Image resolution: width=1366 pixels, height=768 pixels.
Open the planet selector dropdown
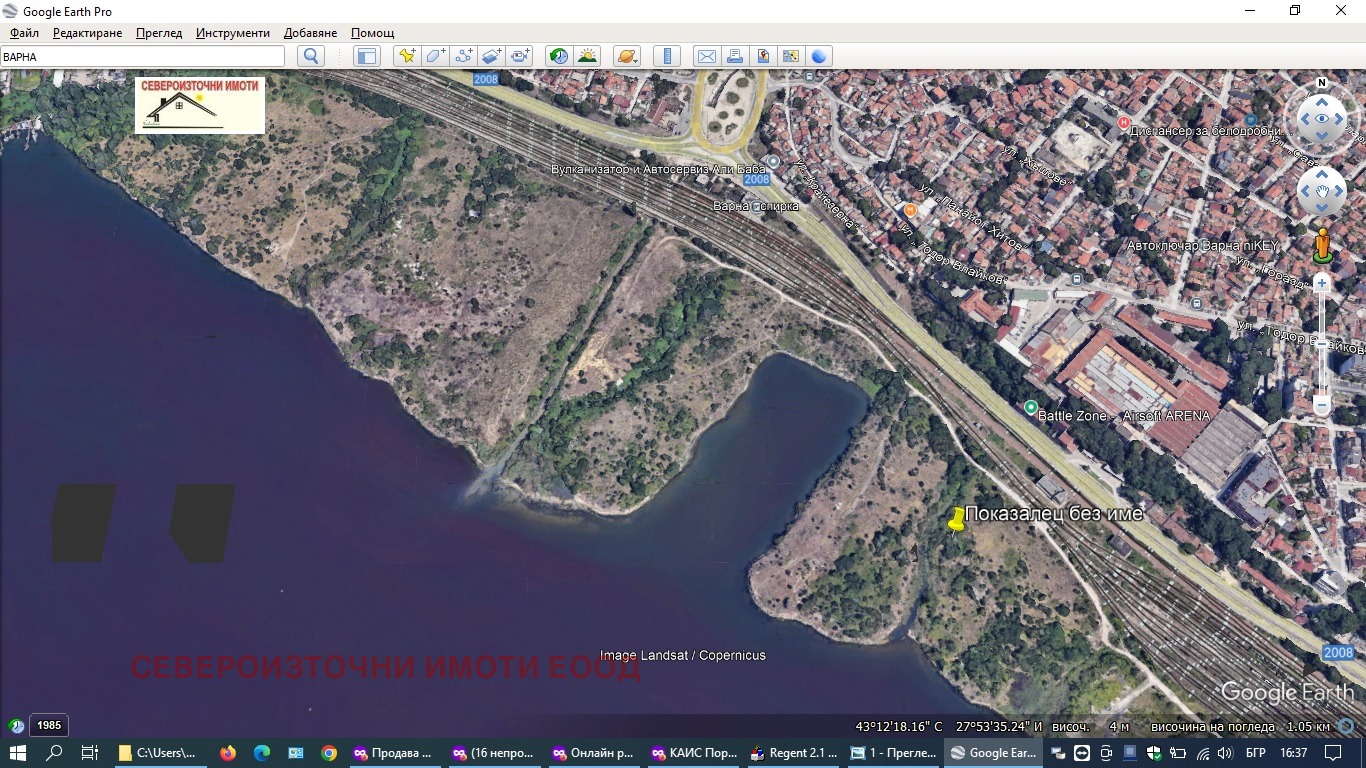626,56
